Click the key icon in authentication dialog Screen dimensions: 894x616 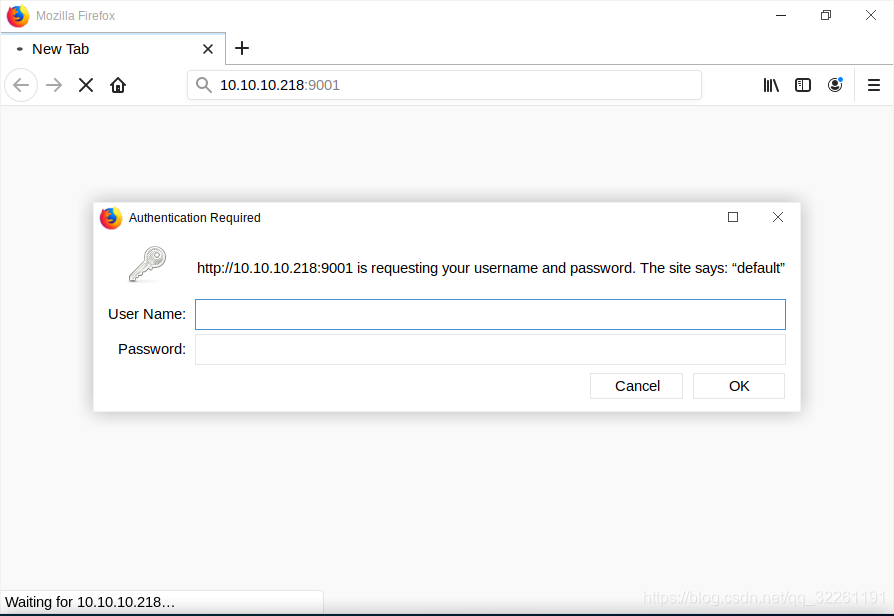tap(148, 264)
